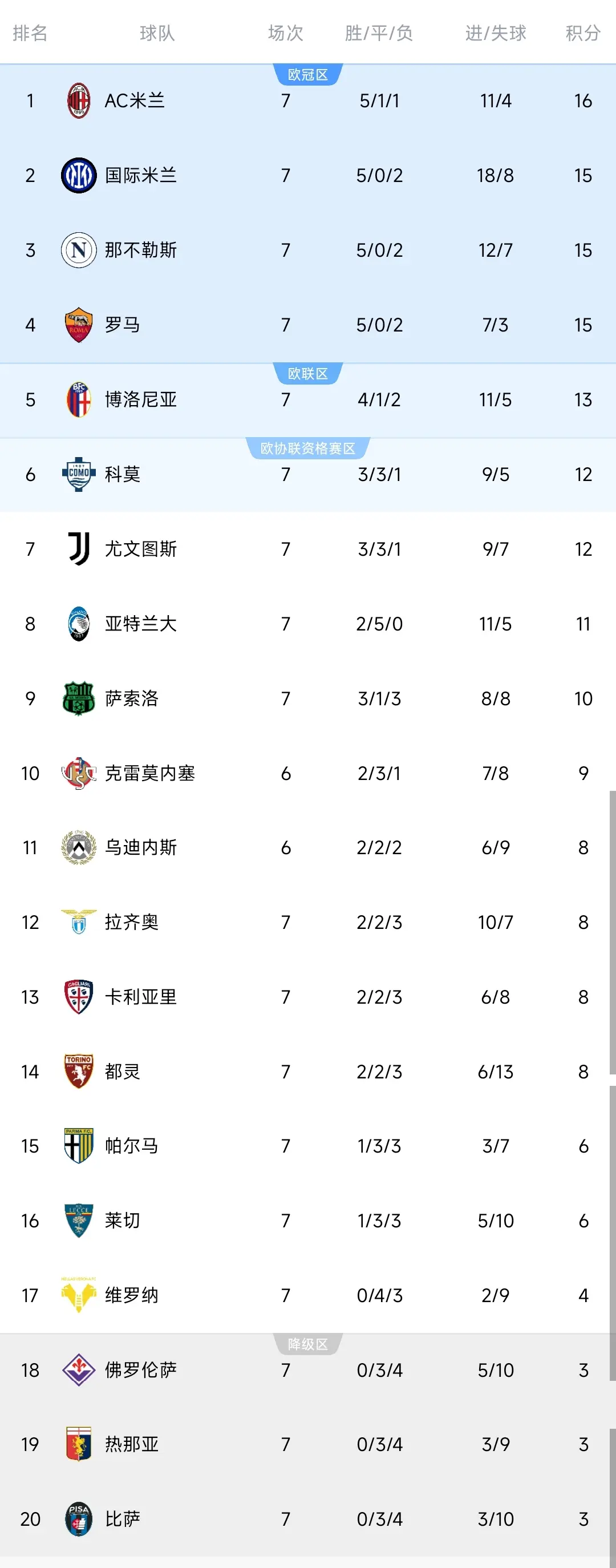The image size is (616, 1568).
Task: Click the Genoa club crest
Action: [x=79, y=1444]
